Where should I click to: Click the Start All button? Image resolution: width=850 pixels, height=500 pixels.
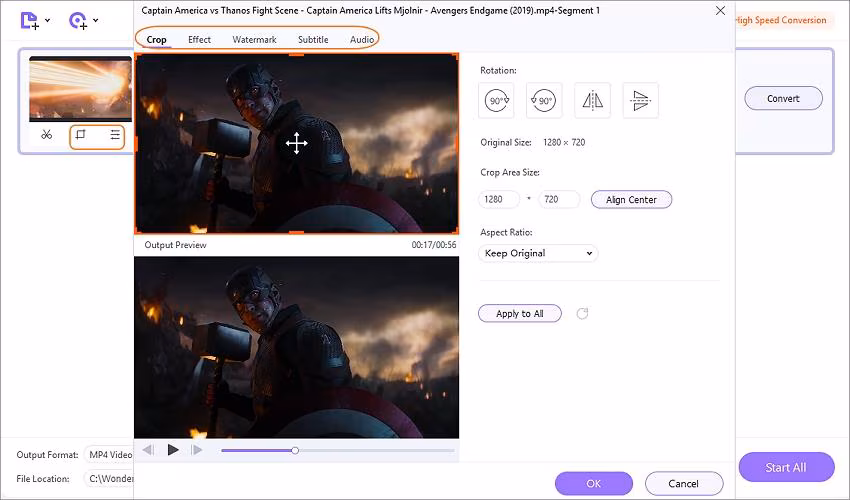point(786,467)
